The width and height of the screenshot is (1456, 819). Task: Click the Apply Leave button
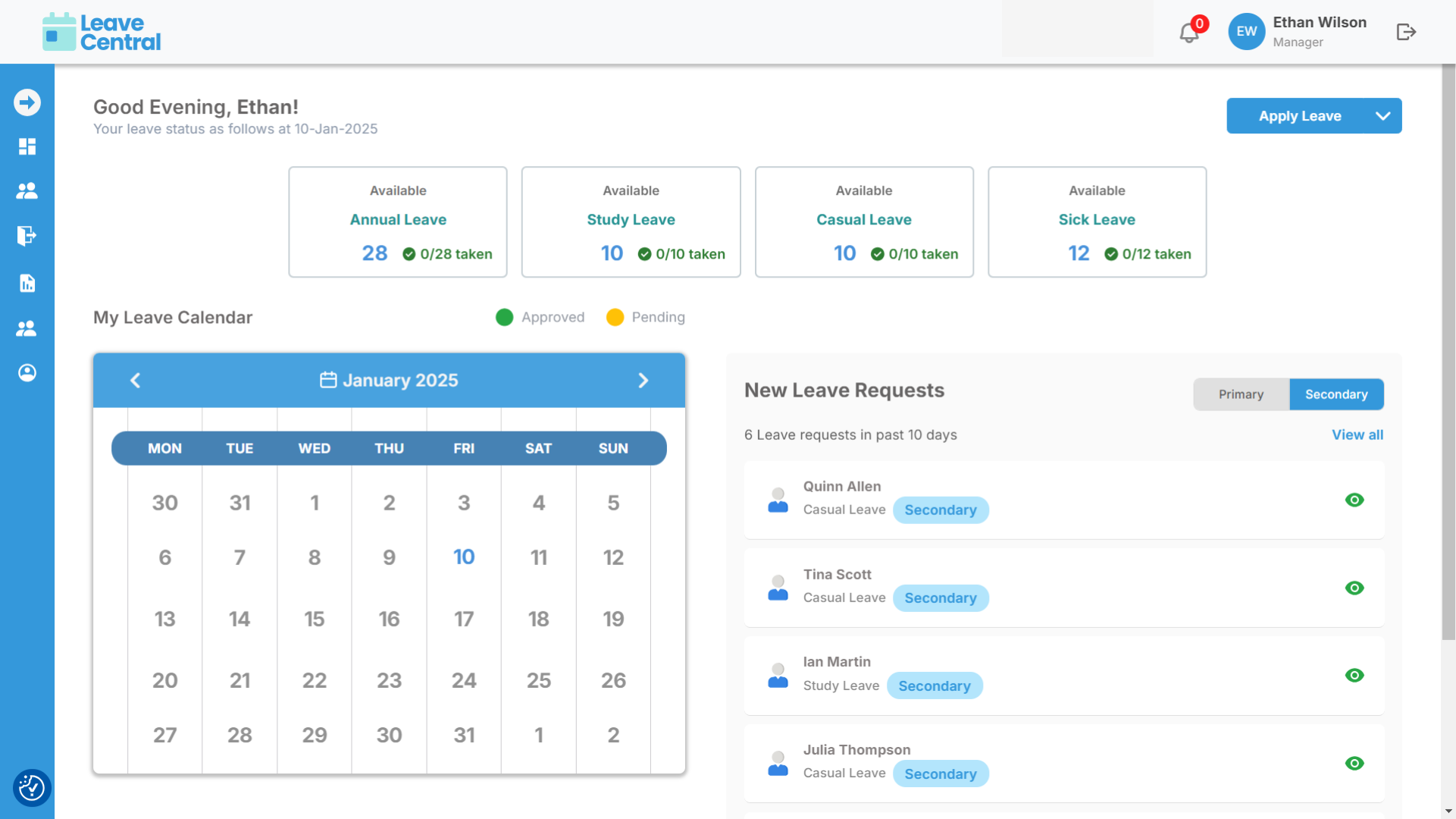coord(1299,116)
